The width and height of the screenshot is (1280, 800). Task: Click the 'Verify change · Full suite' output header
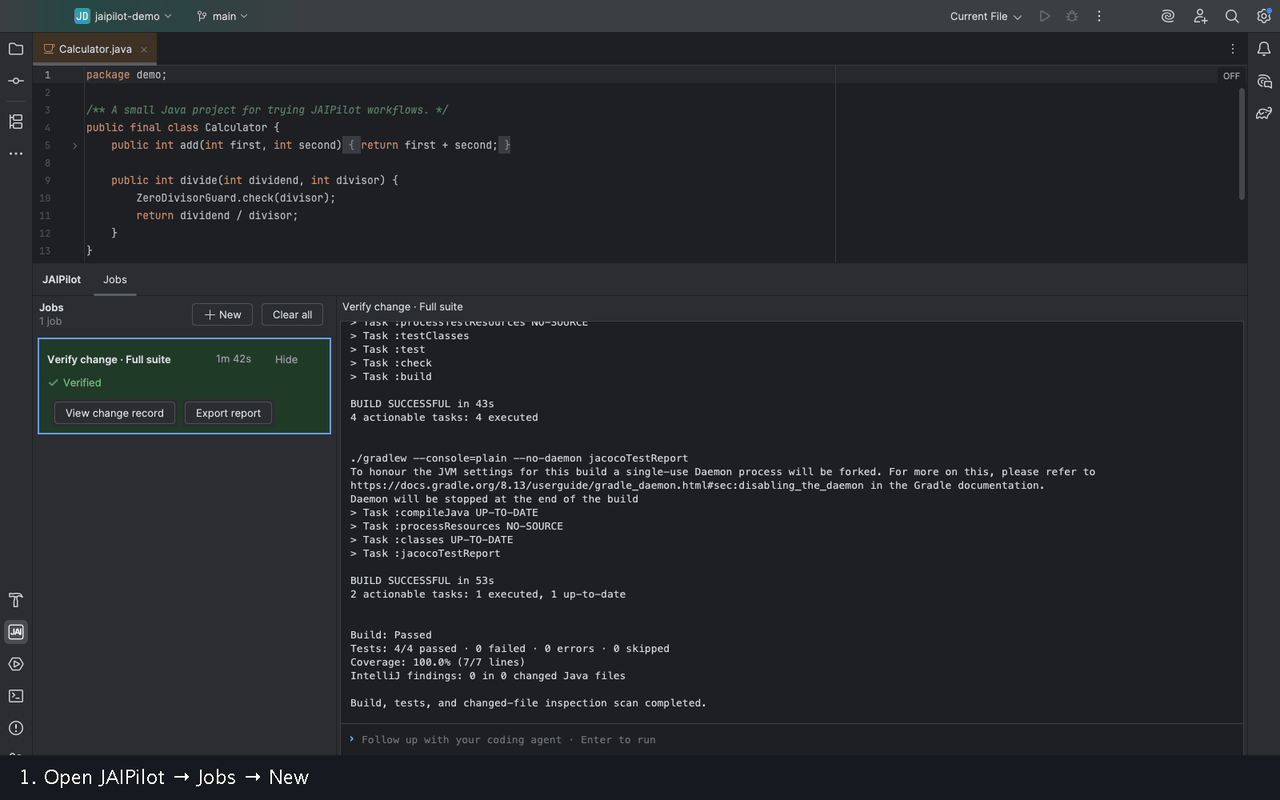tap(402, 307)
